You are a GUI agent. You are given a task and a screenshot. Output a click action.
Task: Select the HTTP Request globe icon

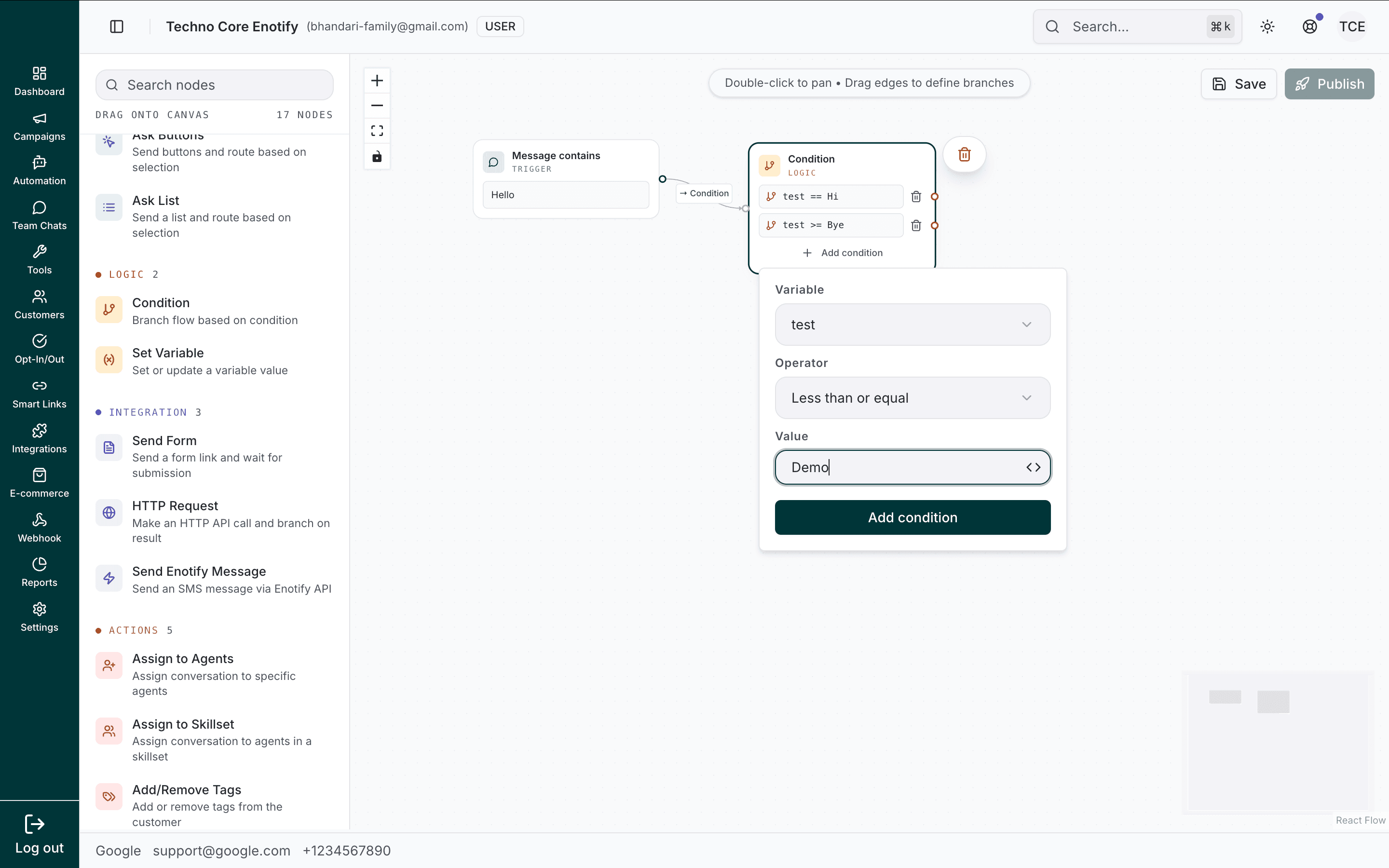pos(109,513)
